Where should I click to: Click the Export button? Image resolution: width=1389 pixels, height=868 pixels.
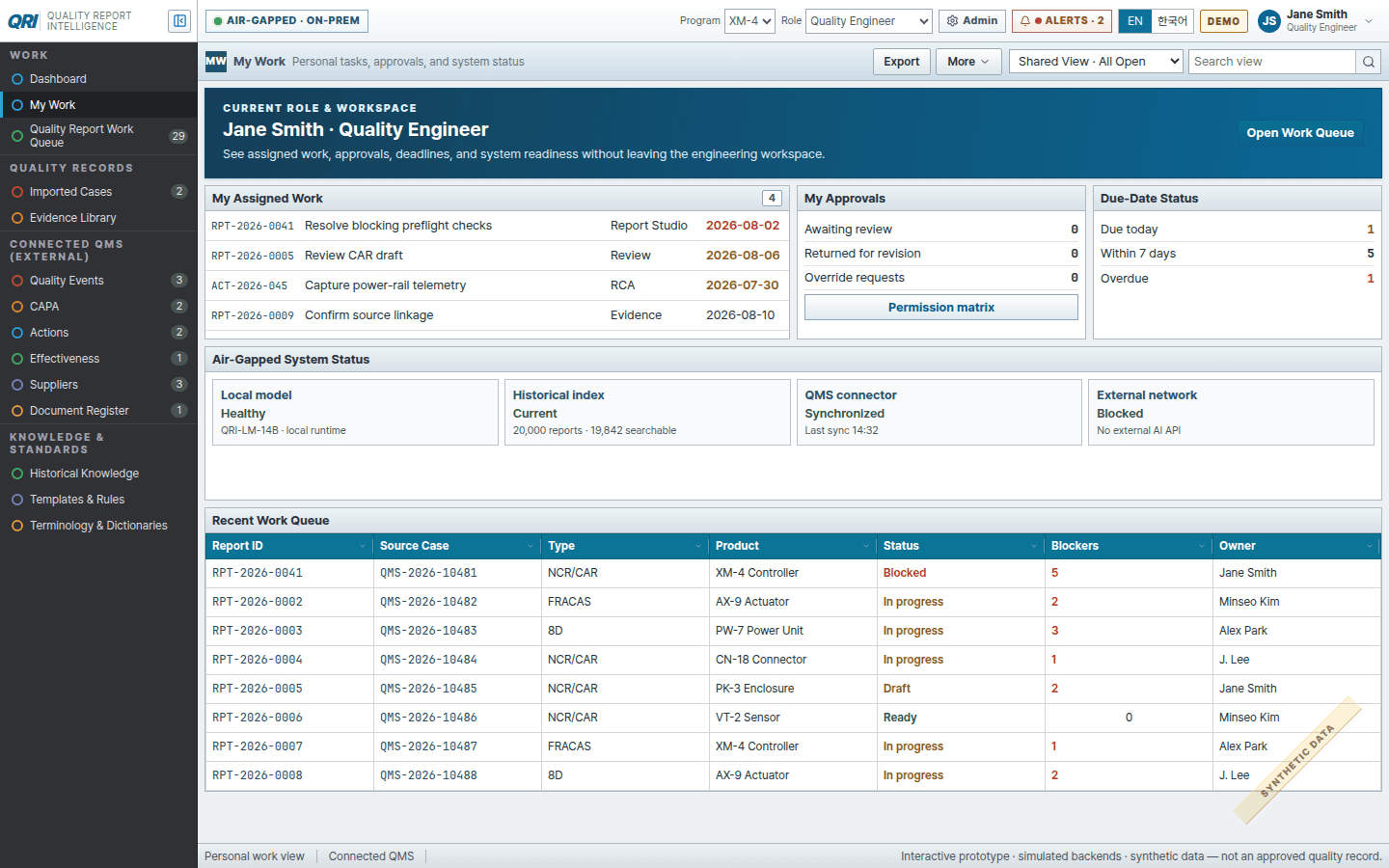pos(902,62)
